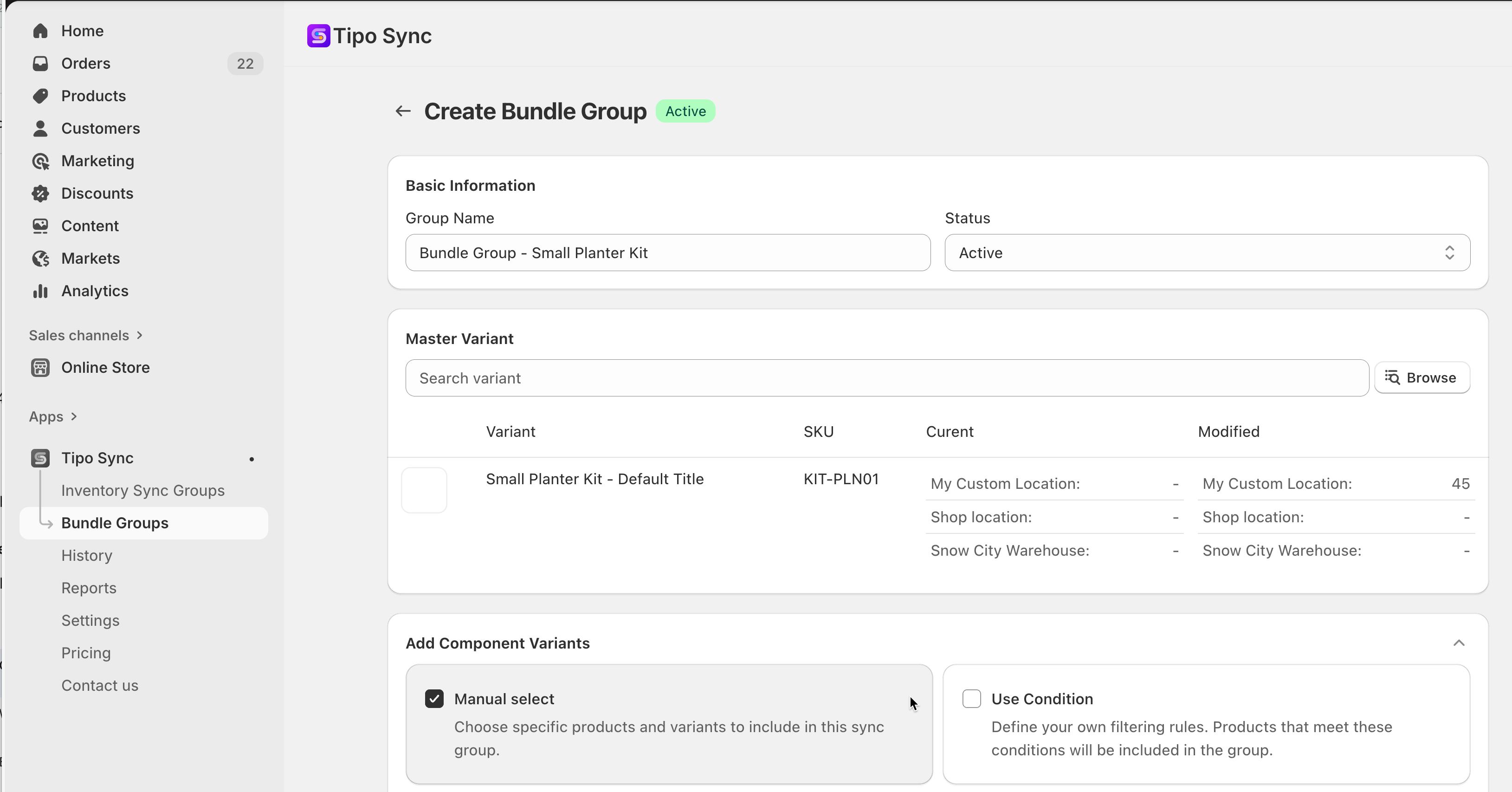
Task: Click the Home icon in sidebar
Action: coord(40,31)
